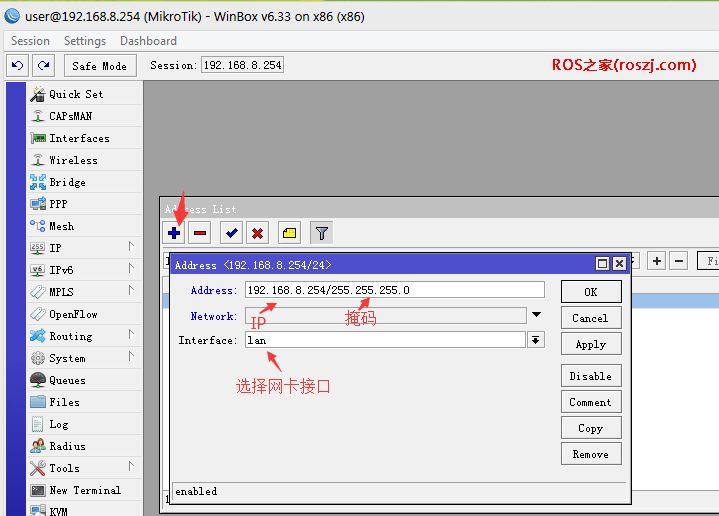
Task: Click the red X disable icon
Action: (x=257, y=233)
